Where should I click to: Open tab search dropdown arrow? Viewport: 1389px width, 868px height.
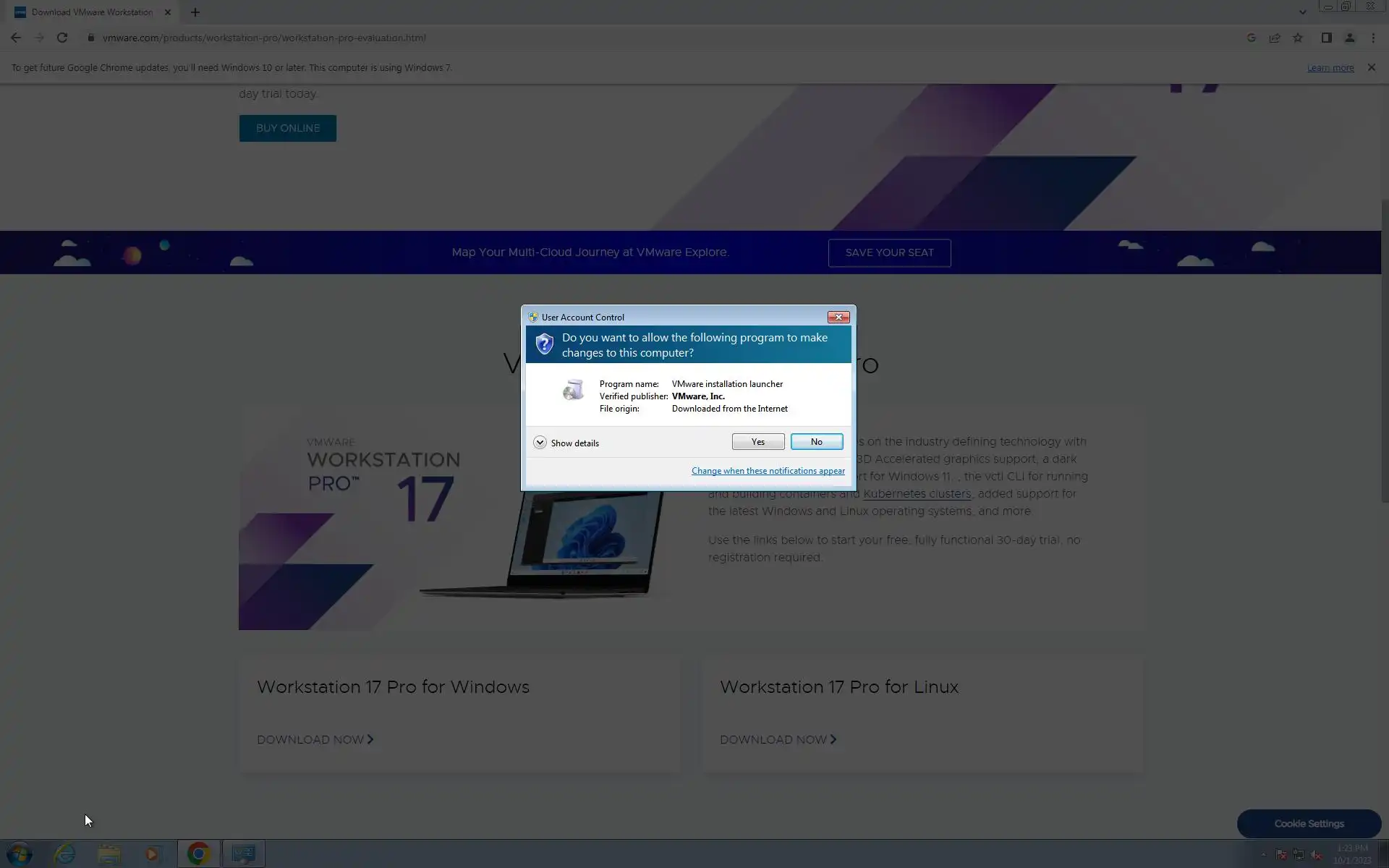(x=1302, y=12)
